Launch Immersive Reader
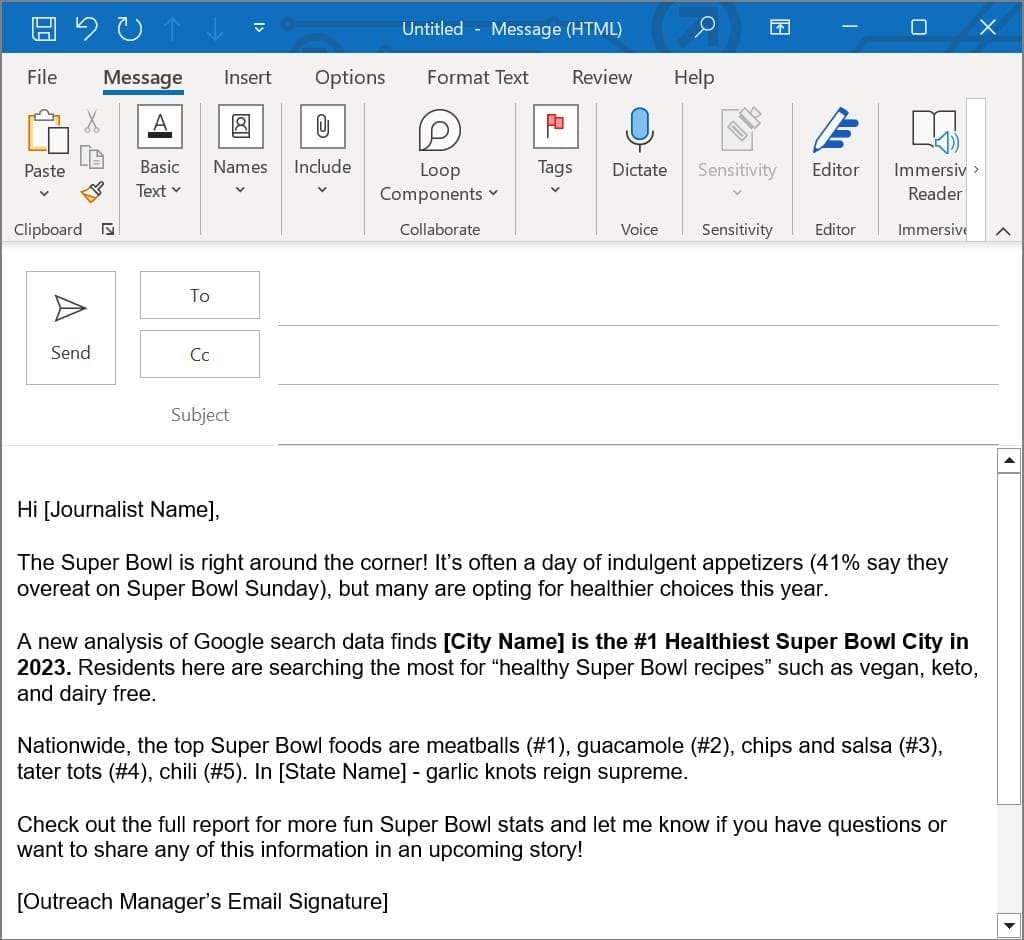This screenshot has width=1024, height=940. (935, 157)
